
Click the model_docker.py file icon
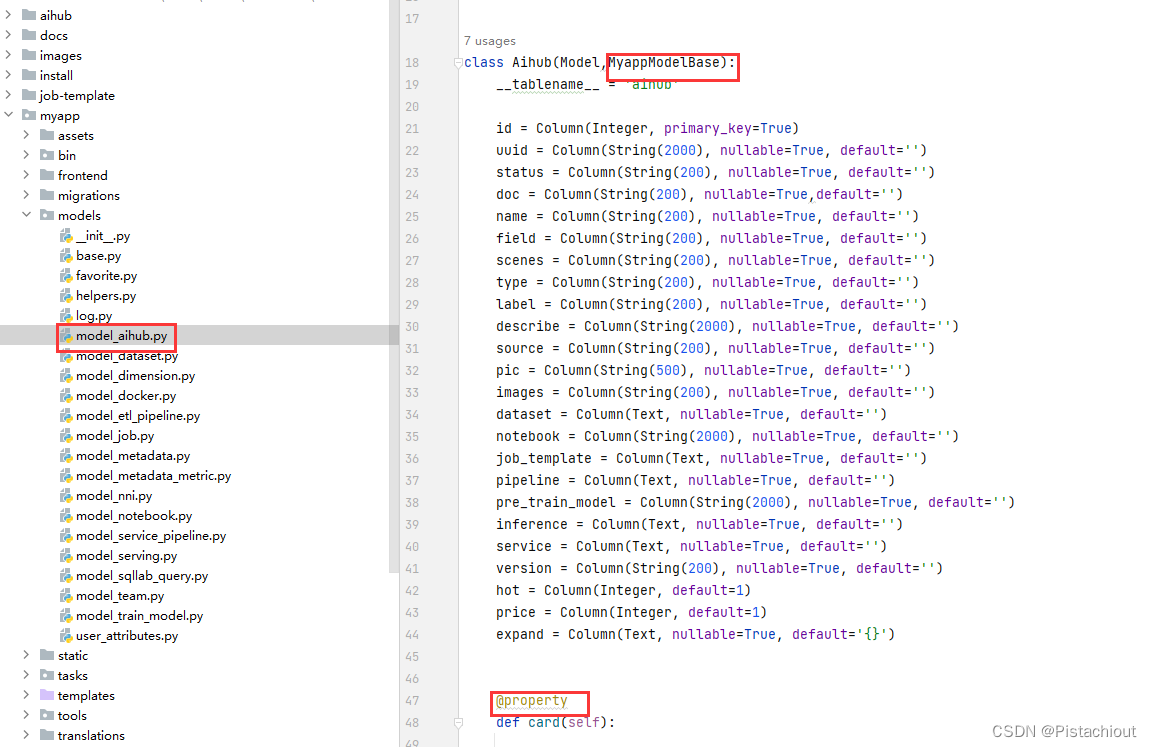[66, 395]
